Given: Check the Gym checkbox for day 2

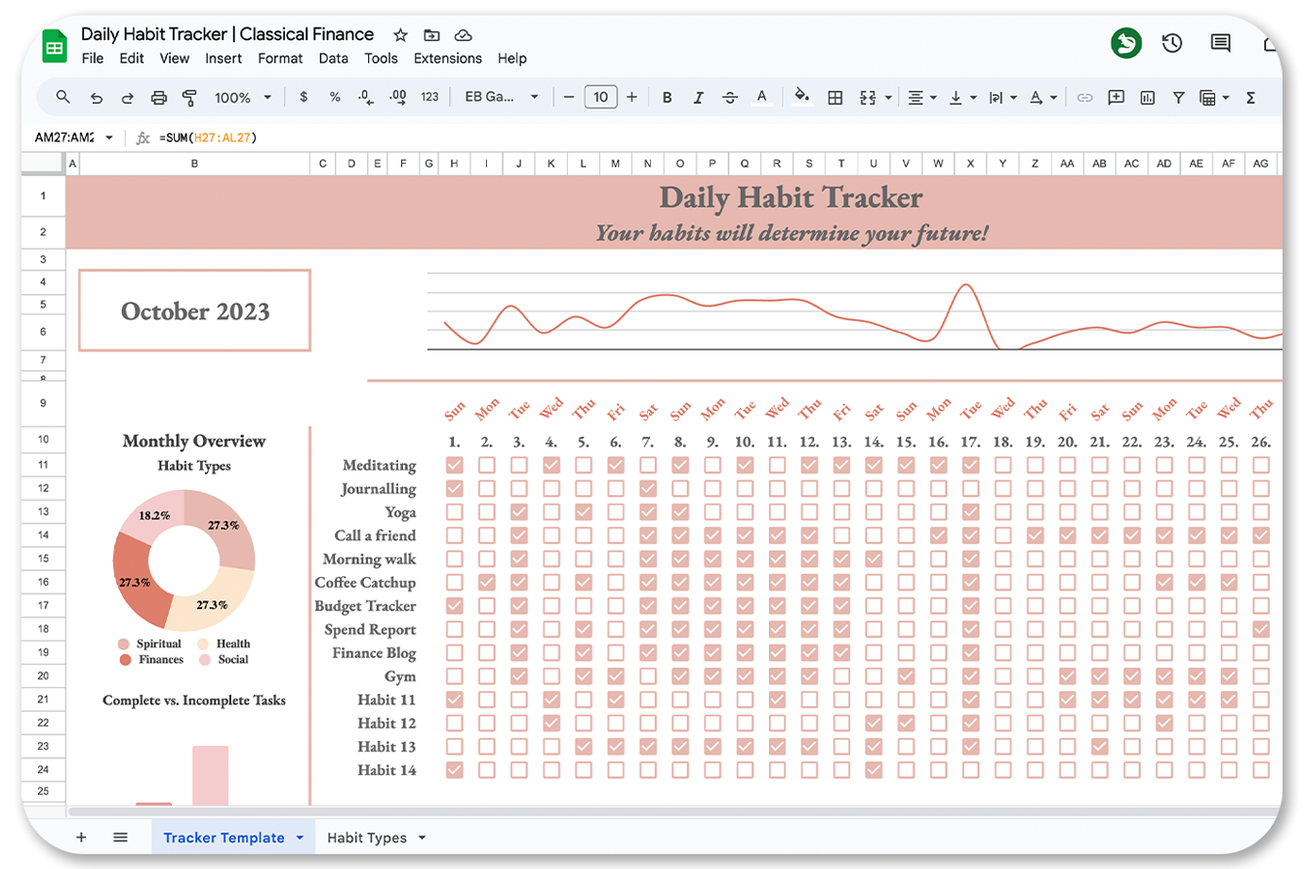Looking at the screenshot, I should pos(488,676).
